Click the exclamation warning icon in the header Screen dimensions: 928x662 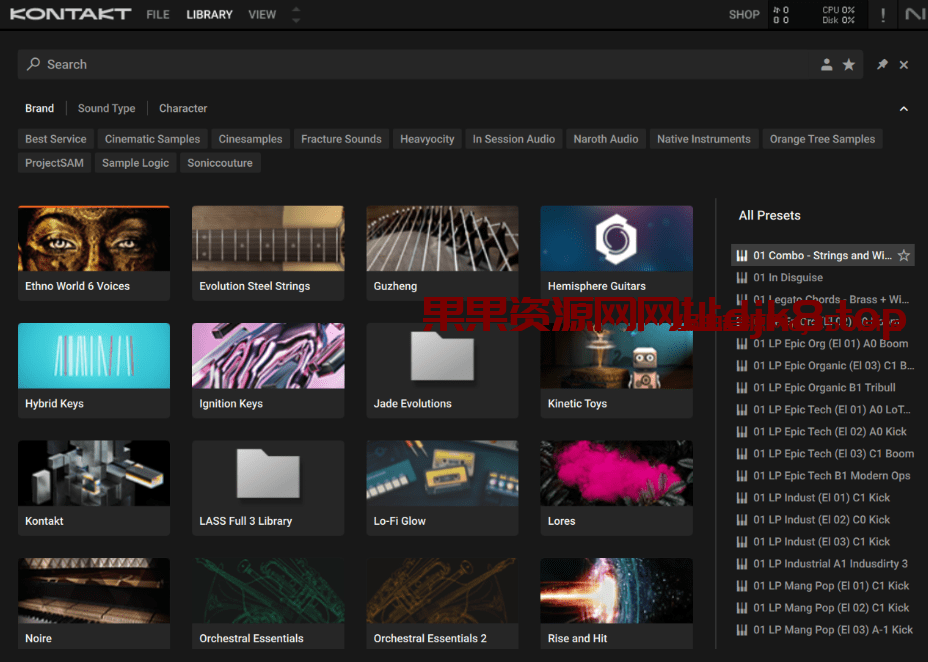883,15
